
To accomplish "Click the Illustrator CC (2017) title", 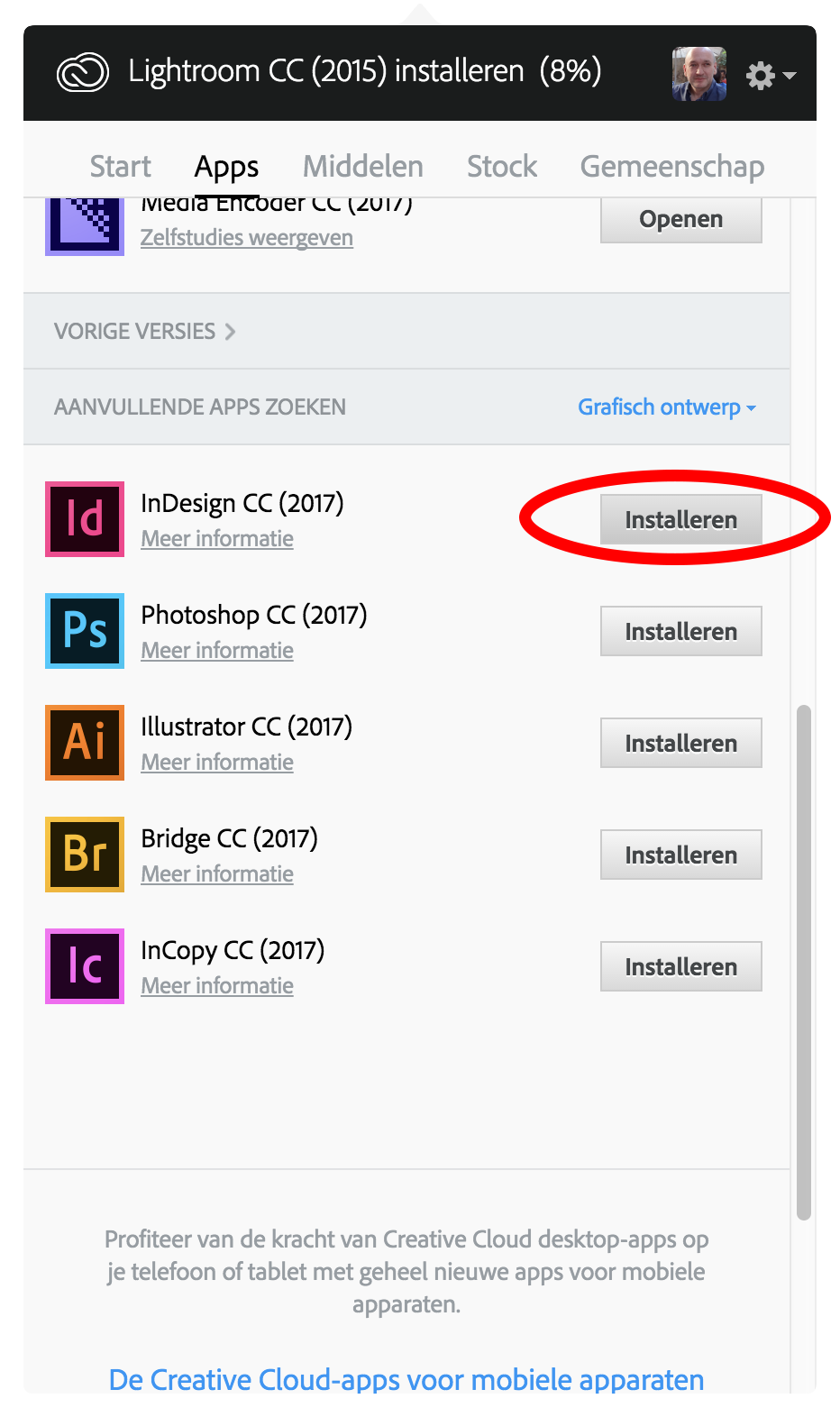I will [247, 727].
